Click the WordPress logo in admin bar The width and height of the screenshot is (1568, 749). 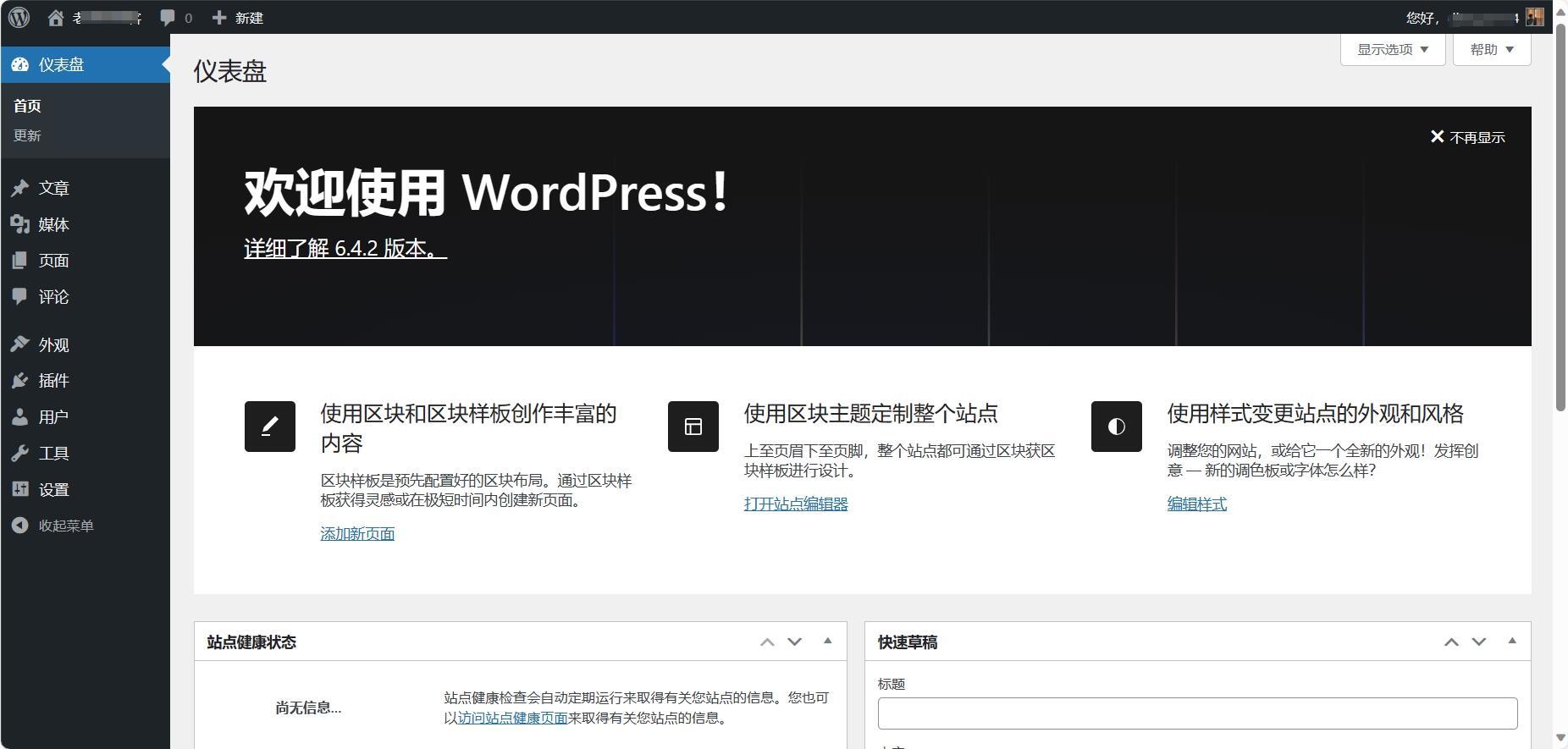[x=19, y=17]
